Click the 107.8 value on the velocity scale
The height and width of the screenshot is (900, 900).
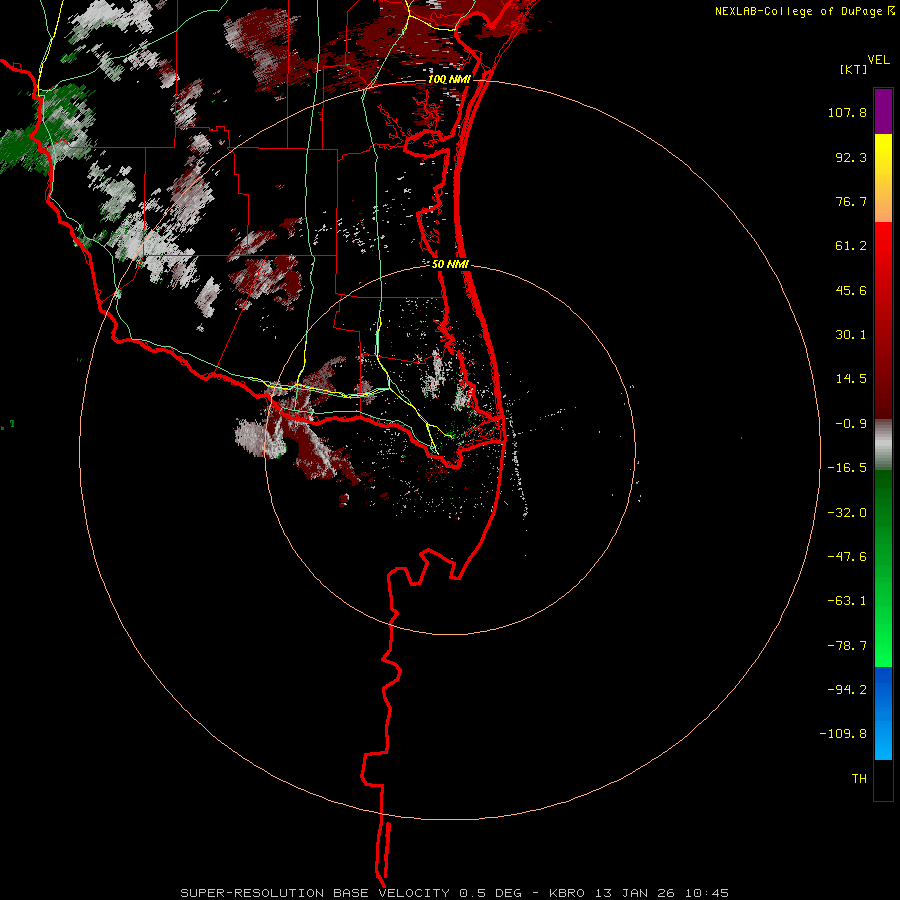coord(847,112)
